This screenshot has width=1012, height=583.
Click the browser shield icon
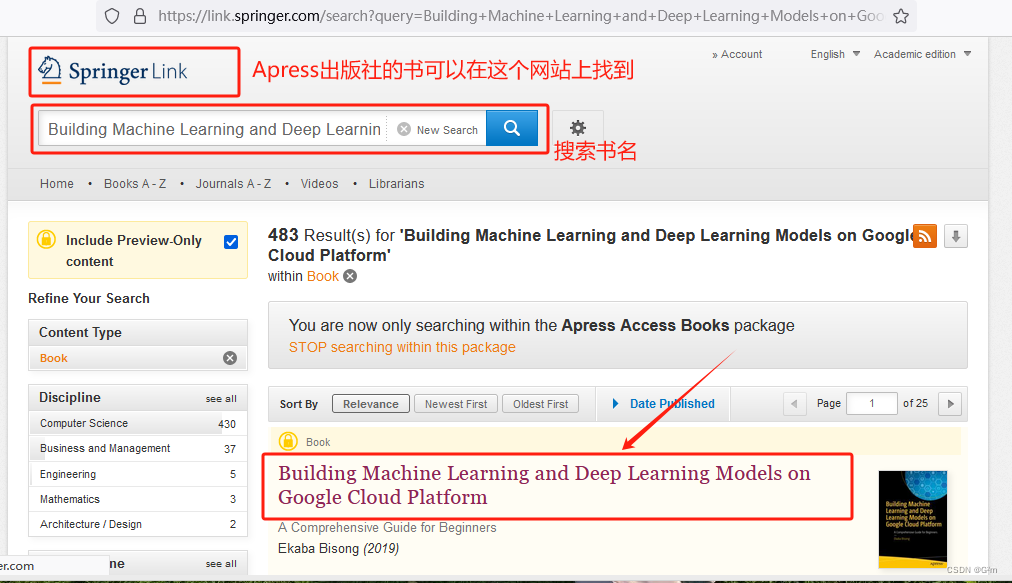[112, 16]
